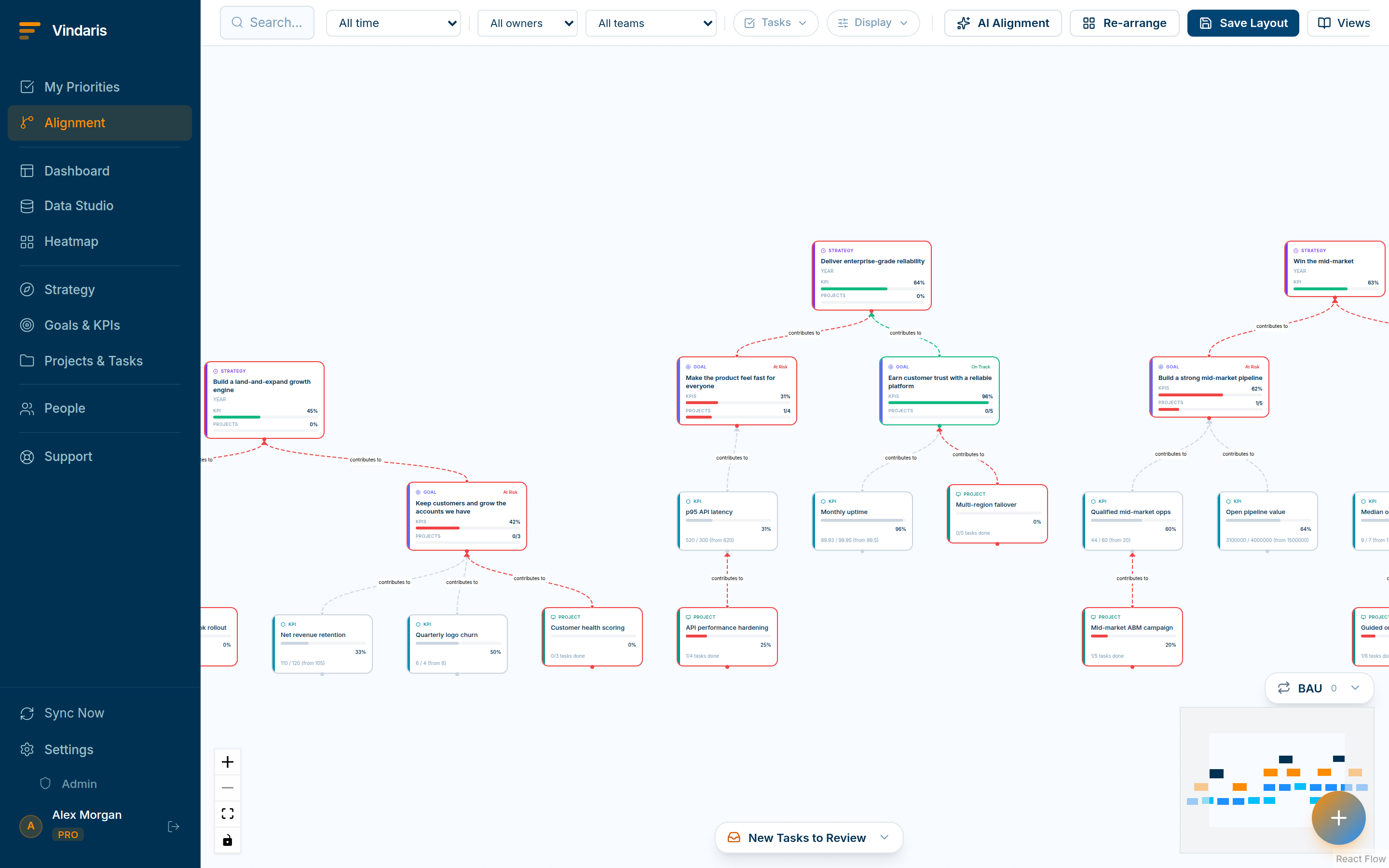Click the Search input field
This screenshot has width=1389, height=868.
click(x=267, y=23)
